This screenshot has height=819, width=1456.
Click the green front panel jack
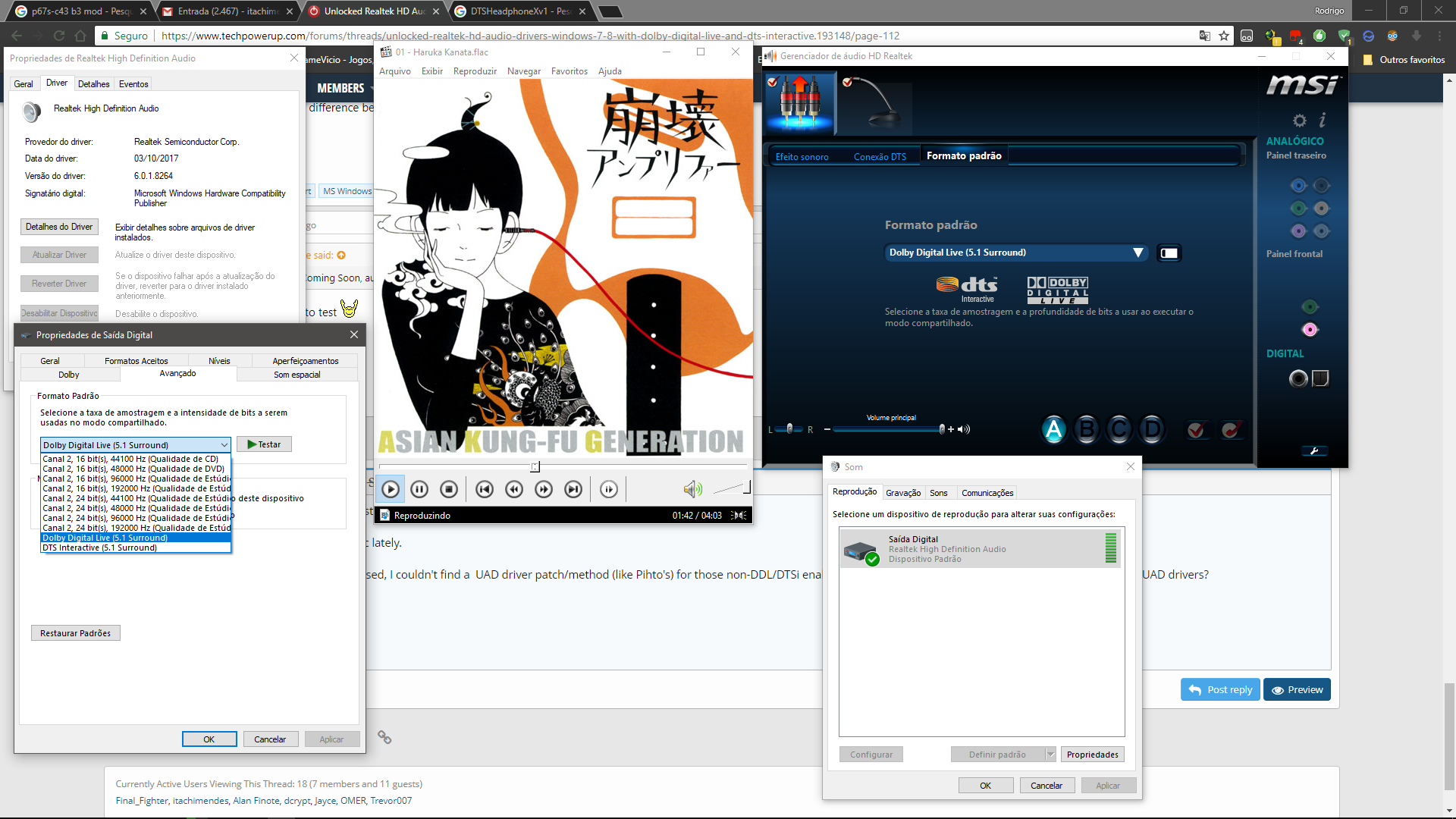[x=1310, y=306]
